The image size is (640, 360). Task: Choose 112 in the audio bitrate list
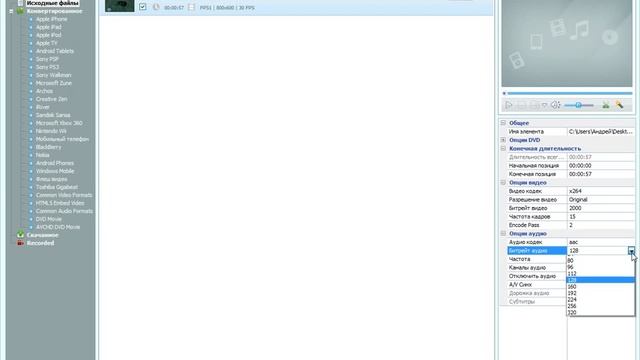(x=600, y=273)
